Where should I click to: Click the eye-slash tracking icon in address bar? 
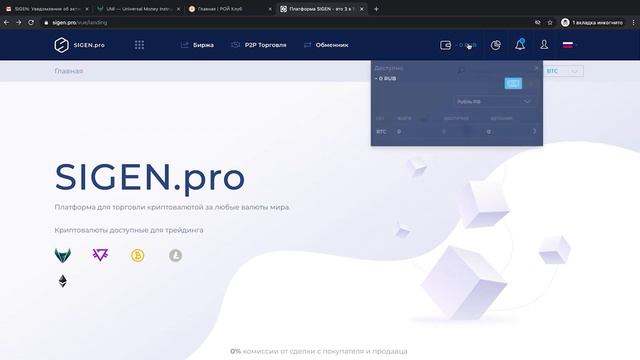point(538,22)
